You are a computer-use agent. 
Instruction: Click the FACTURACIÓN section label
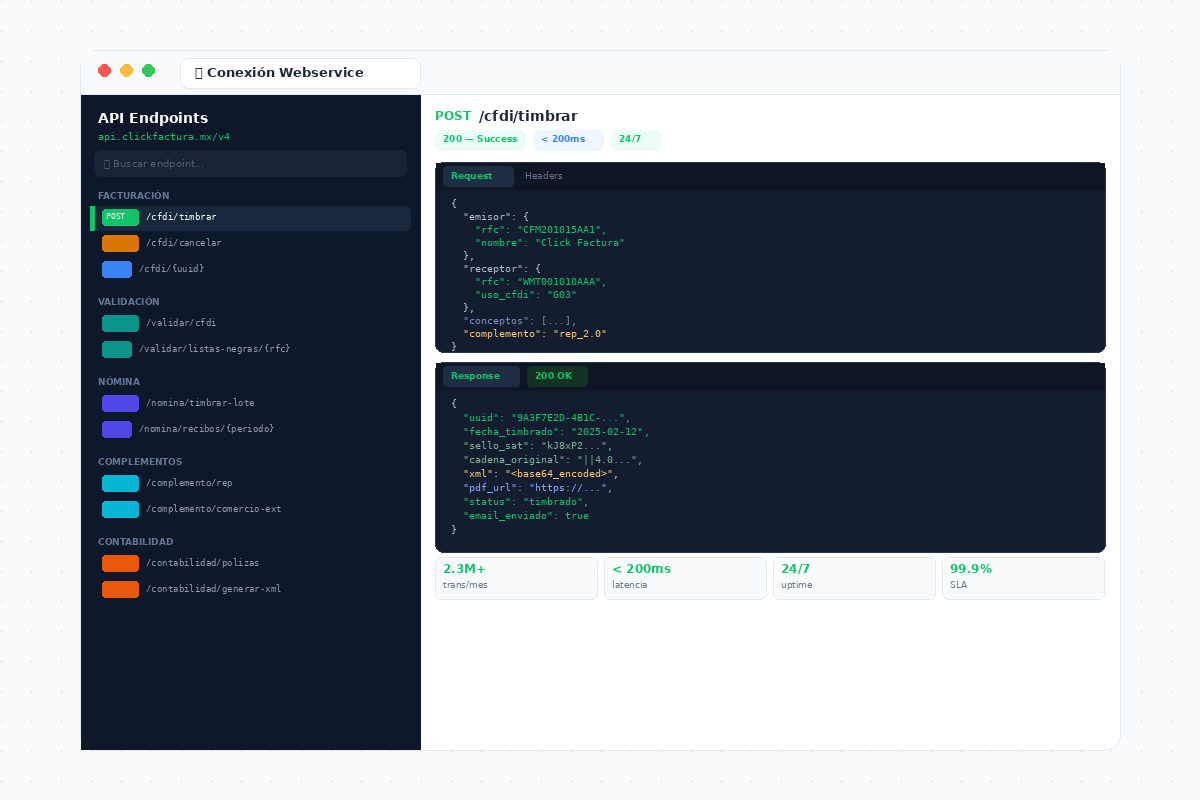pos(134,196)
